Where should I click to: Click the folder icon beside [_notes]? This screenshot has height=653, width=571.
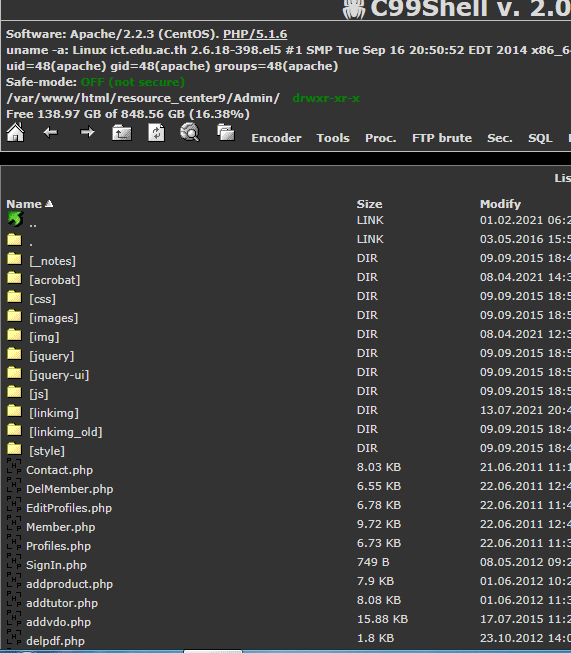point(14,259)
